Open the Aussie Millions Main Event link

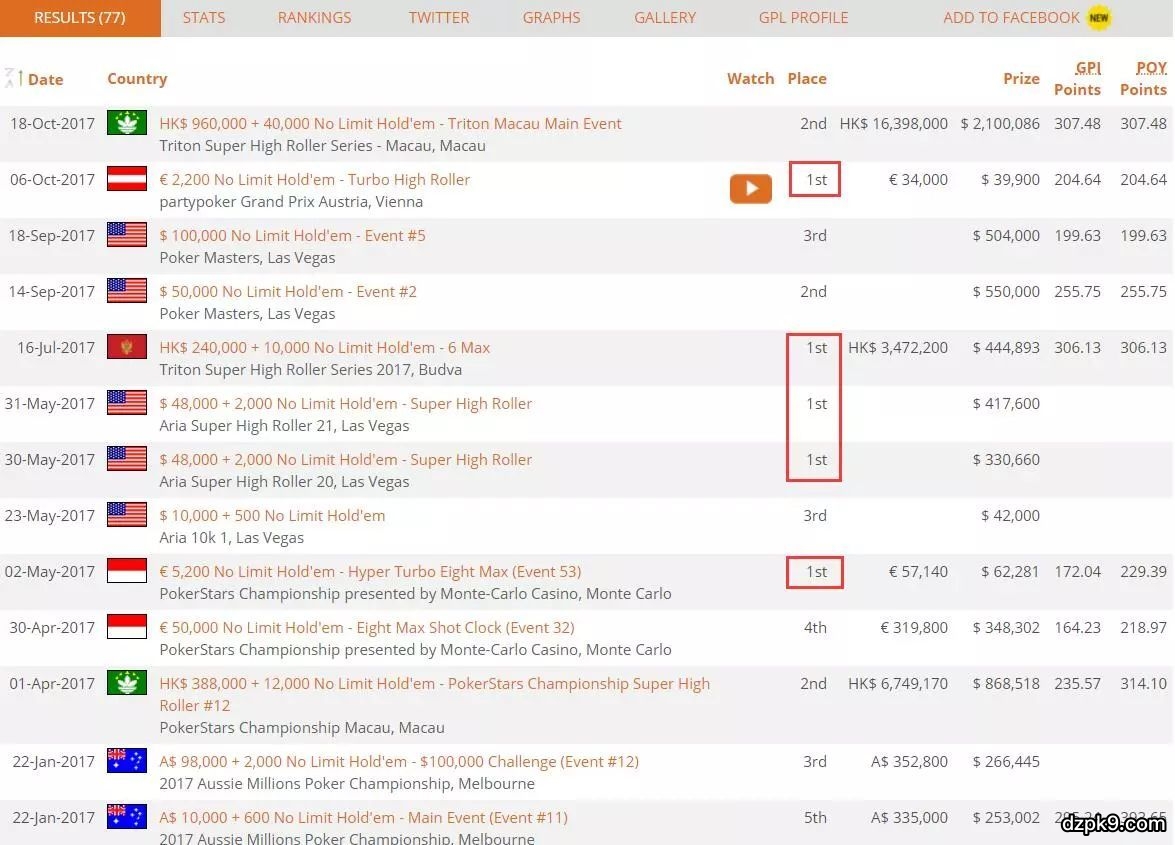363,817
